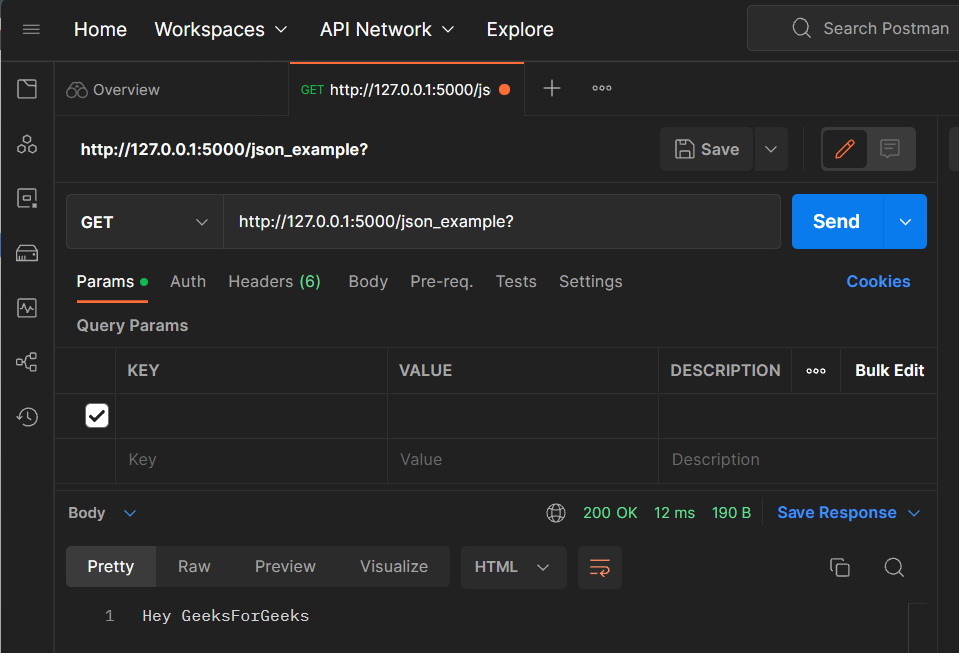
Task: Search inside the response body
Action: 894,567
